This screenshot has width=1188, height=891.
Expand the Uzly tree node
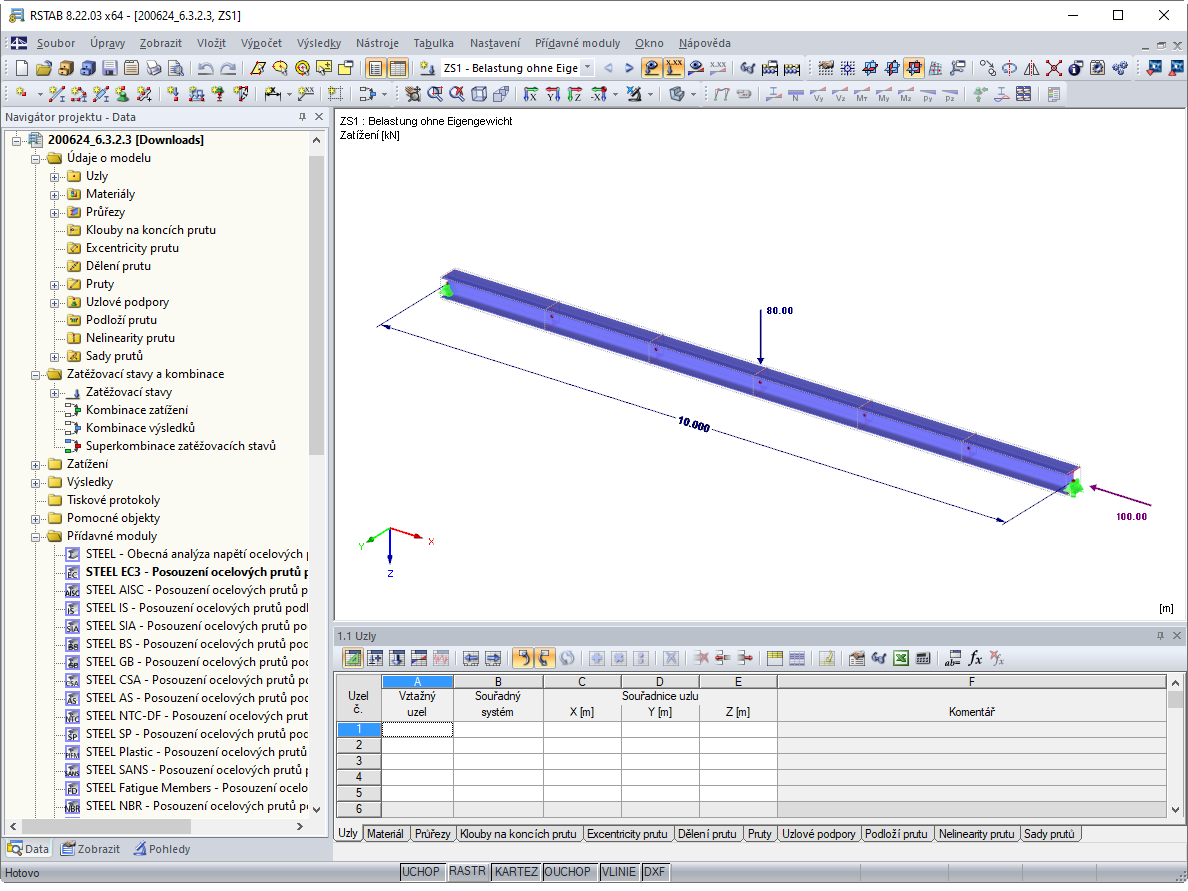tap(55, 177)
